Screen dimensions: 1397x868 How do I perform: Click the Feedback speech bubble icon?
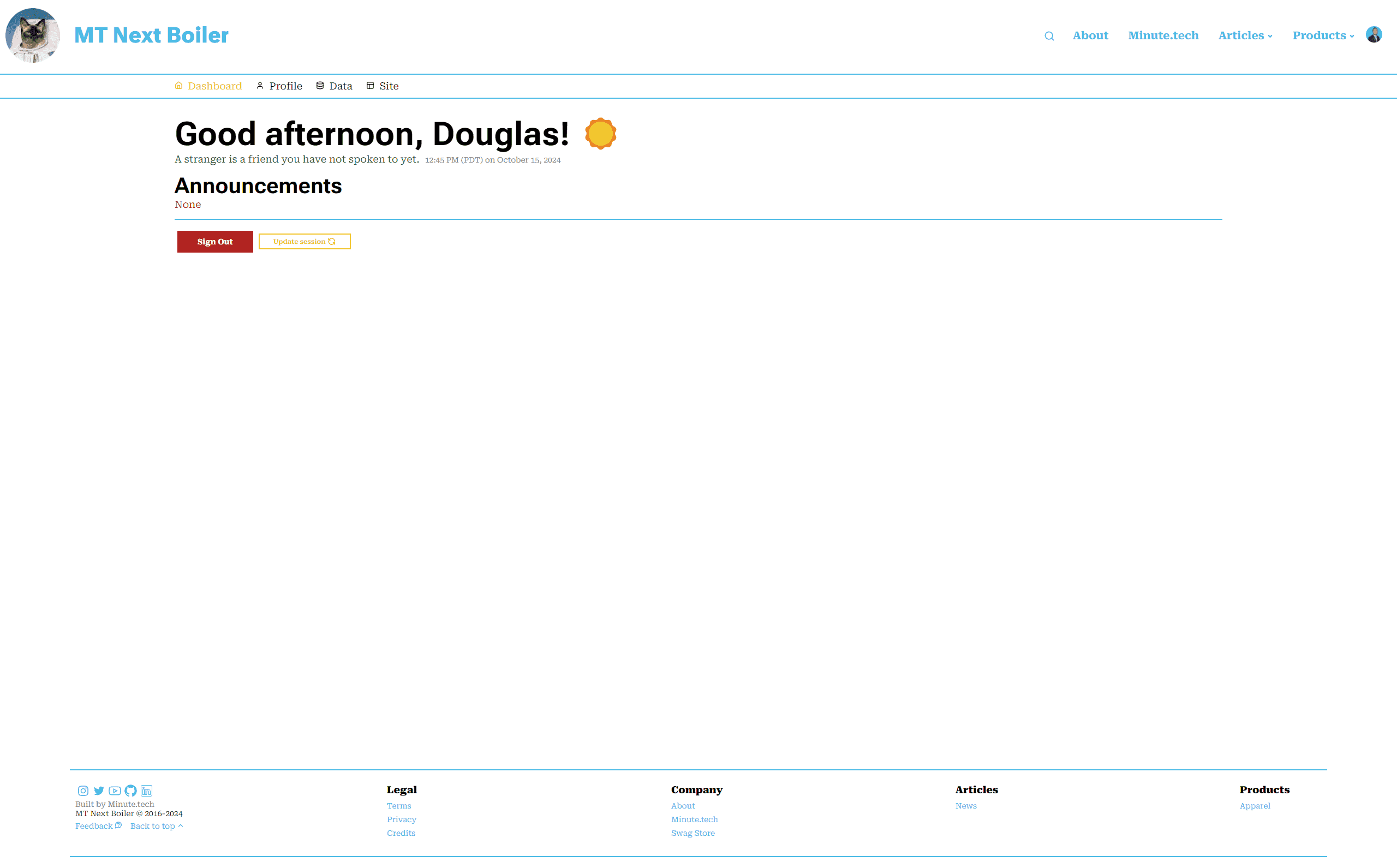(x=118, y=825)
